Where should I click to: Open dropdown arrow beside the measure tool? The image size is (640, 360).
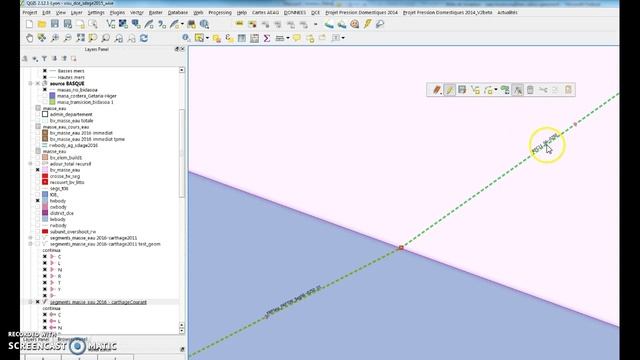point(288,38)
